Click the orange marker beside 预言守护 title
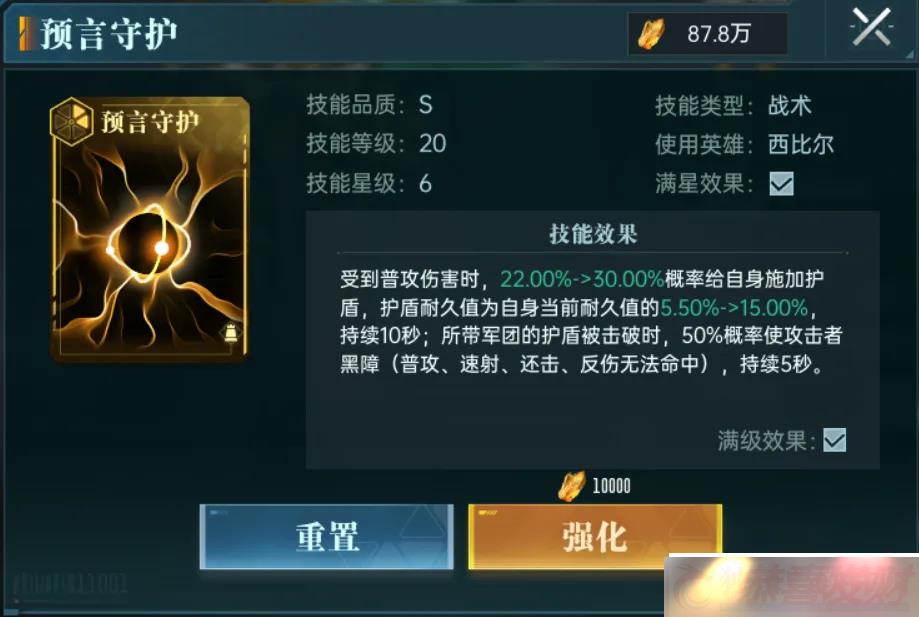 pyautogui.click(x=26, y=34)
